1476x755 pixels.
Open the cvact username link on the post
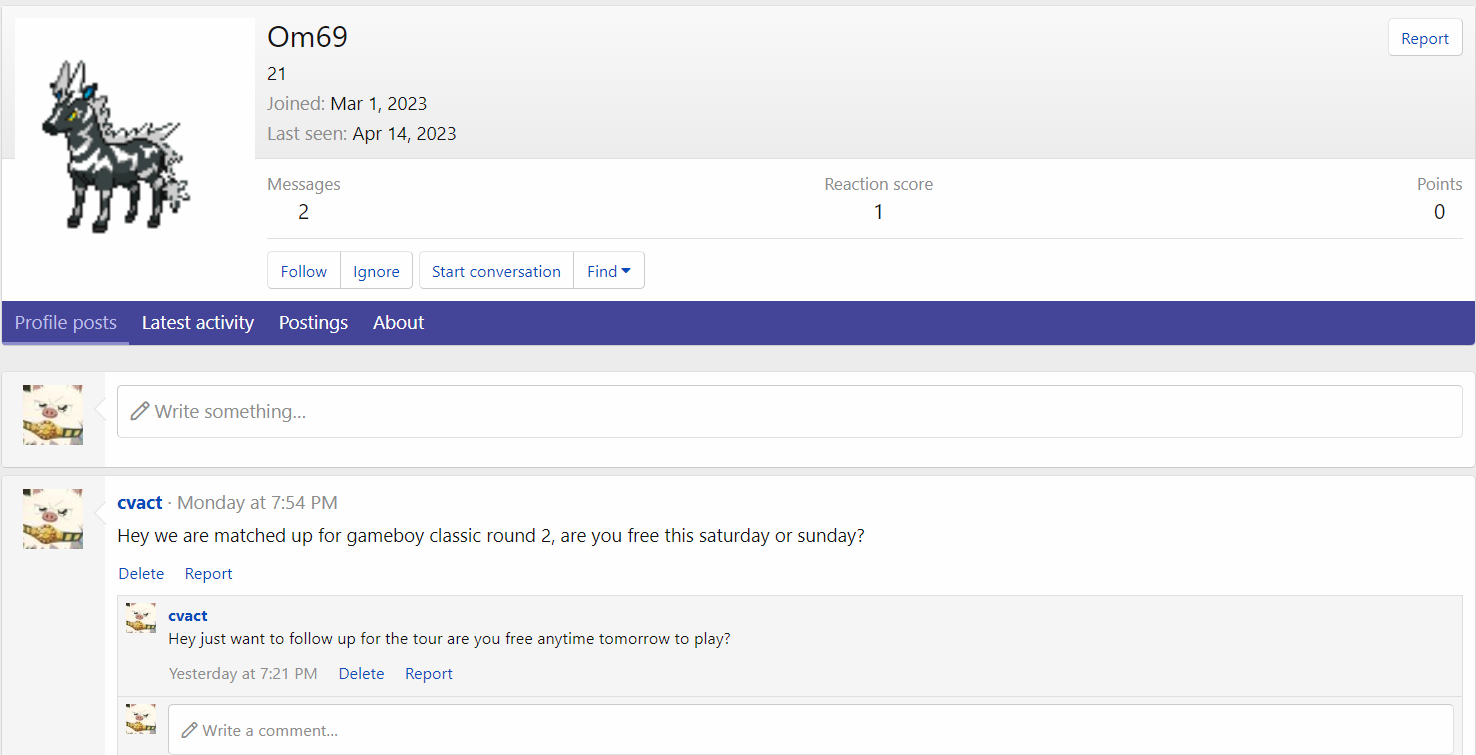click(139, 503)
